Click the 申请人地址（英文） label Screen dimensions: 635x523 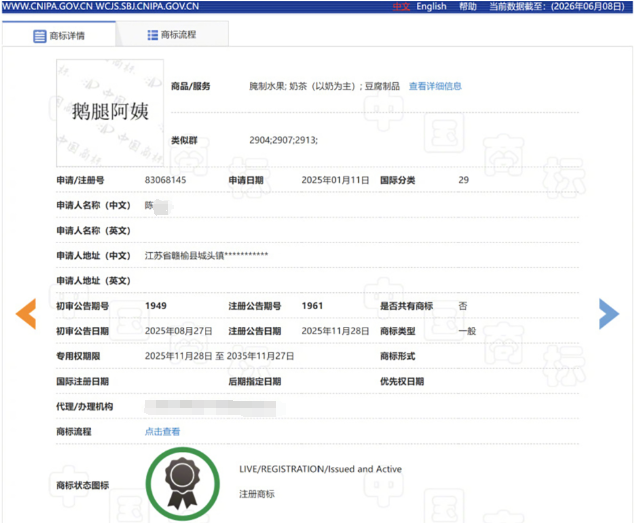tap(94, 280)
